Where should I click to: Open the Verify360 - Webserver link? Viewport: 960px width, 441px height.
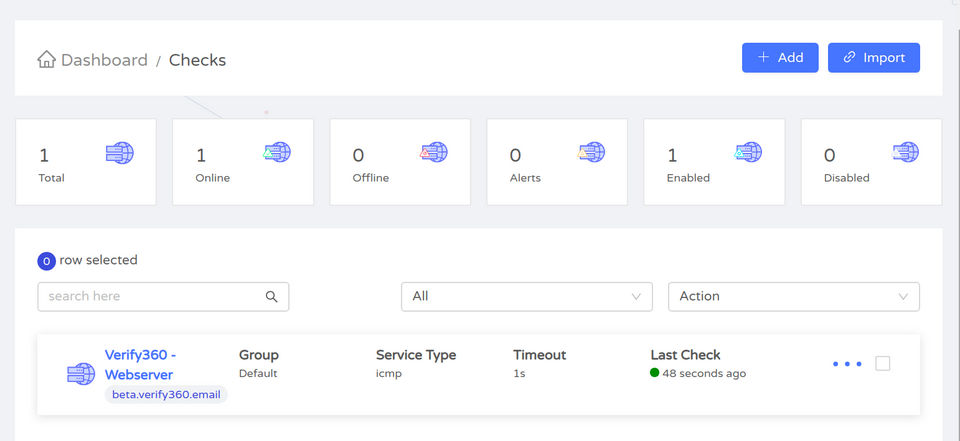(x=140, y=365)
